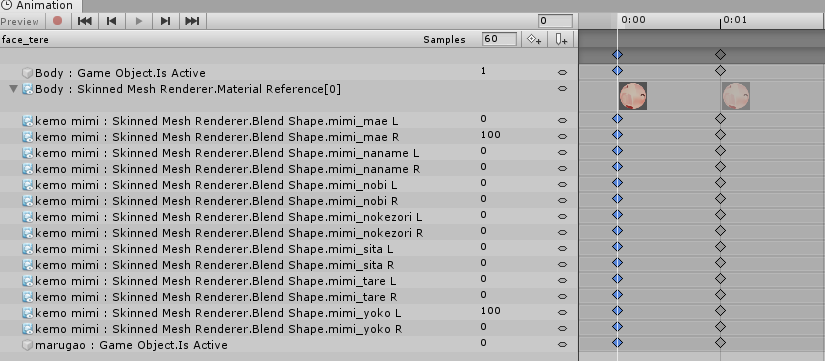Collapse Body Material Reference property
This screenshot has height=361, width=825.
14,89
